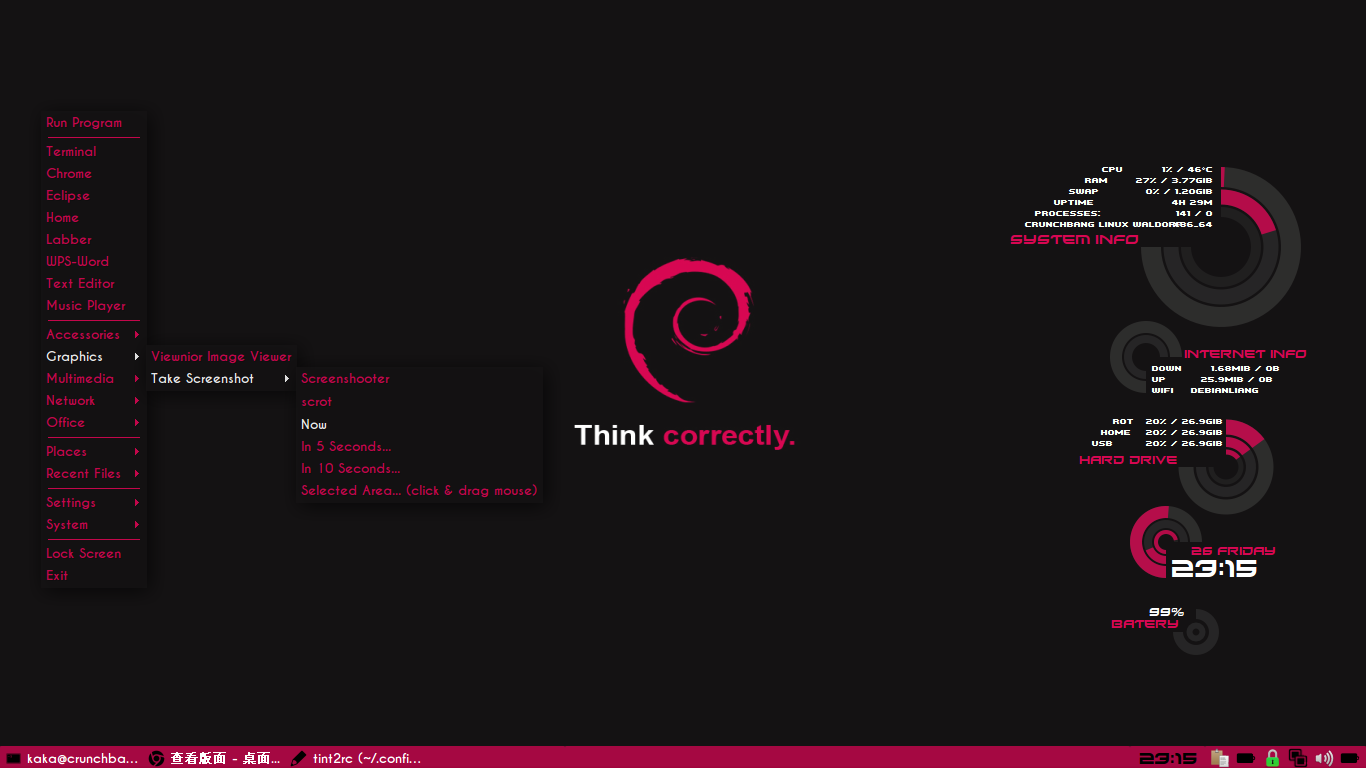
Task: Click the volume speaker tray icon
Action: 1324,758
